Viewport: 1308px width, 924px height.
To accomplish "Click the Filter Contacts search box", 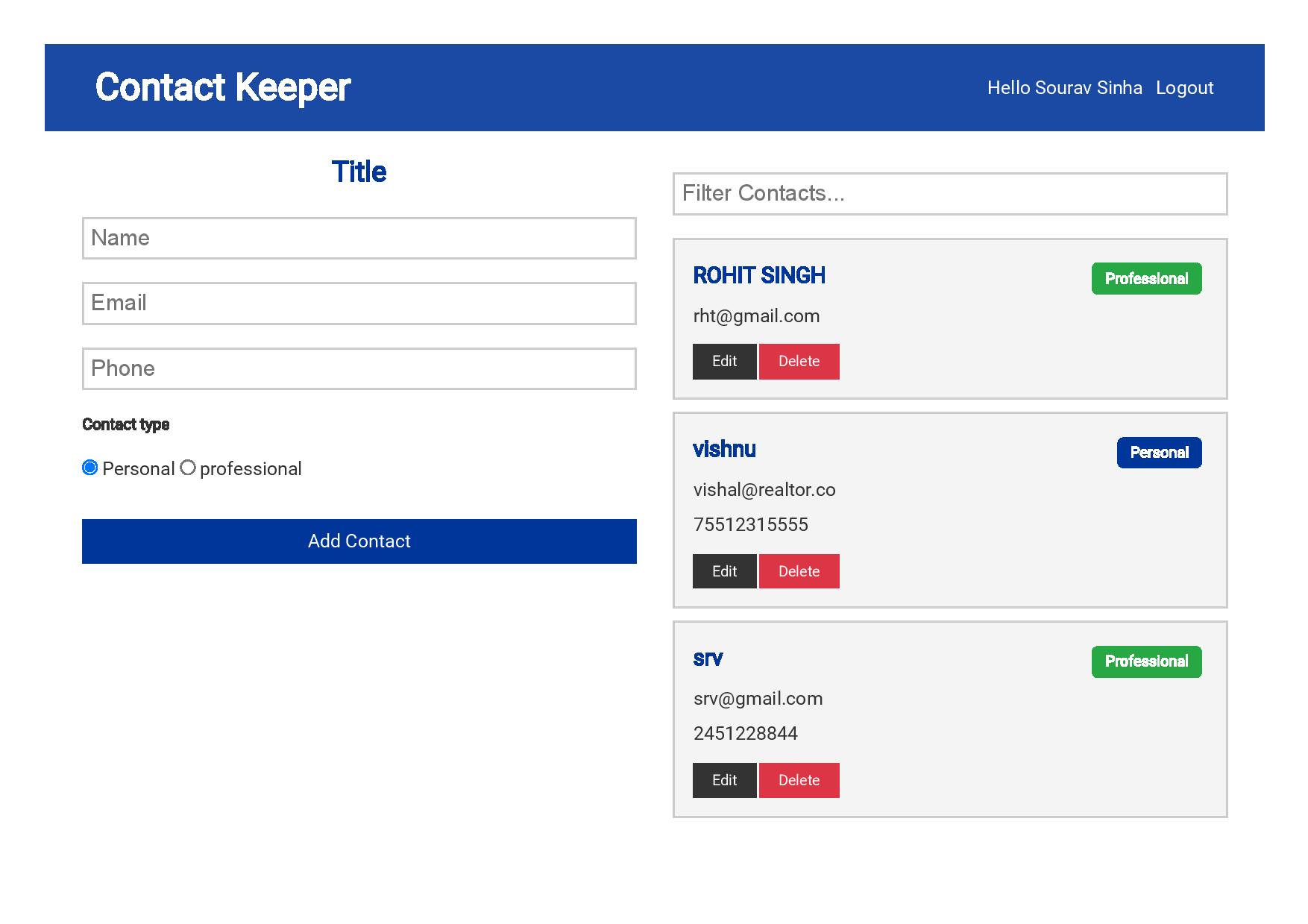I will 950,194.
